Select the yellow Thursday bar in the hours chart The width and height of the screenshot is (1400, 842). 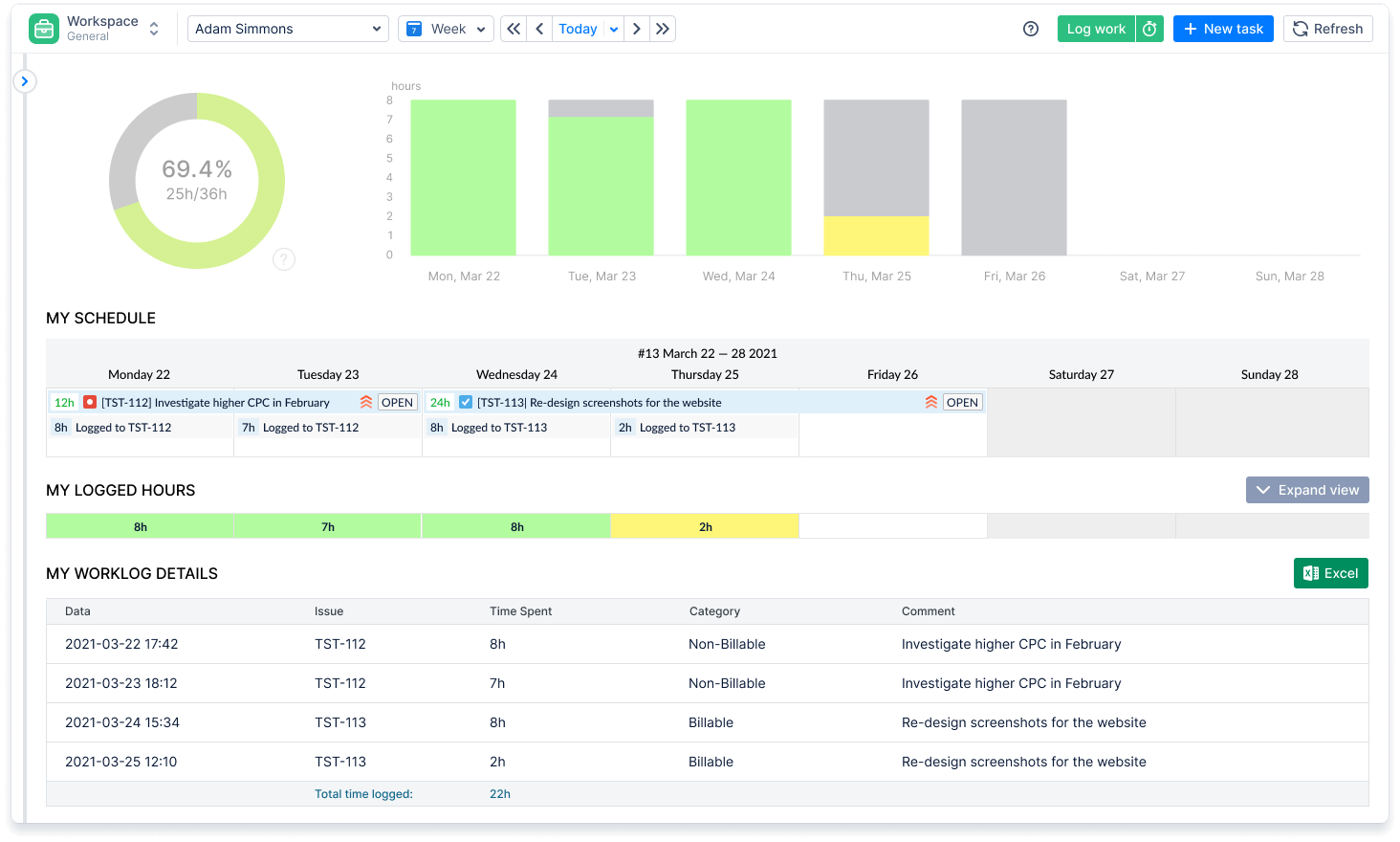click(x=876, y=237)
